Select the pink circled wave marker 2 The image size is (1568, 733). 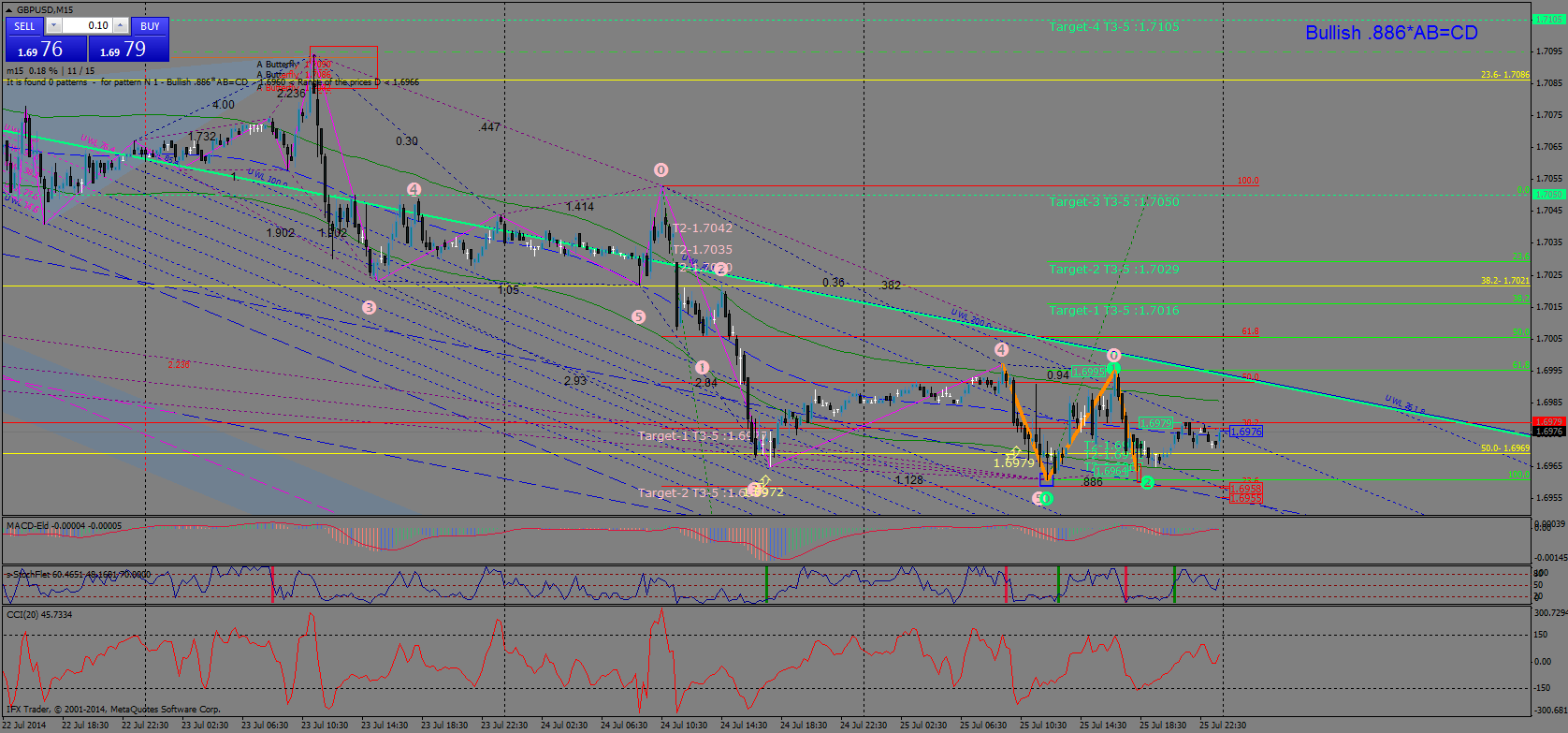[722, 269]
